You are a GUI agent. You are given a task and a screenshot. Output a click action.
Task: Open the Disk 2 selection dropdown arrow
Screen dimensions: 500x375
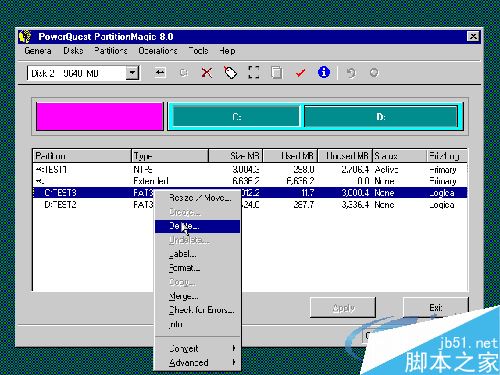tap(132, 73)
